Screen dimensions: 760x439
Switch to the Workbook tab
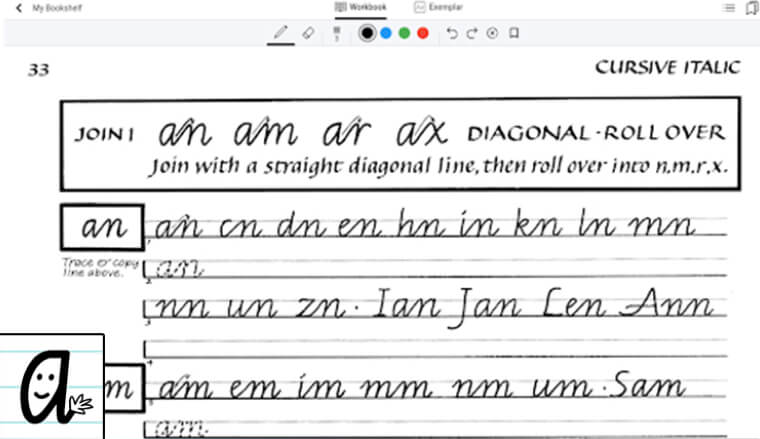point(361,7)
